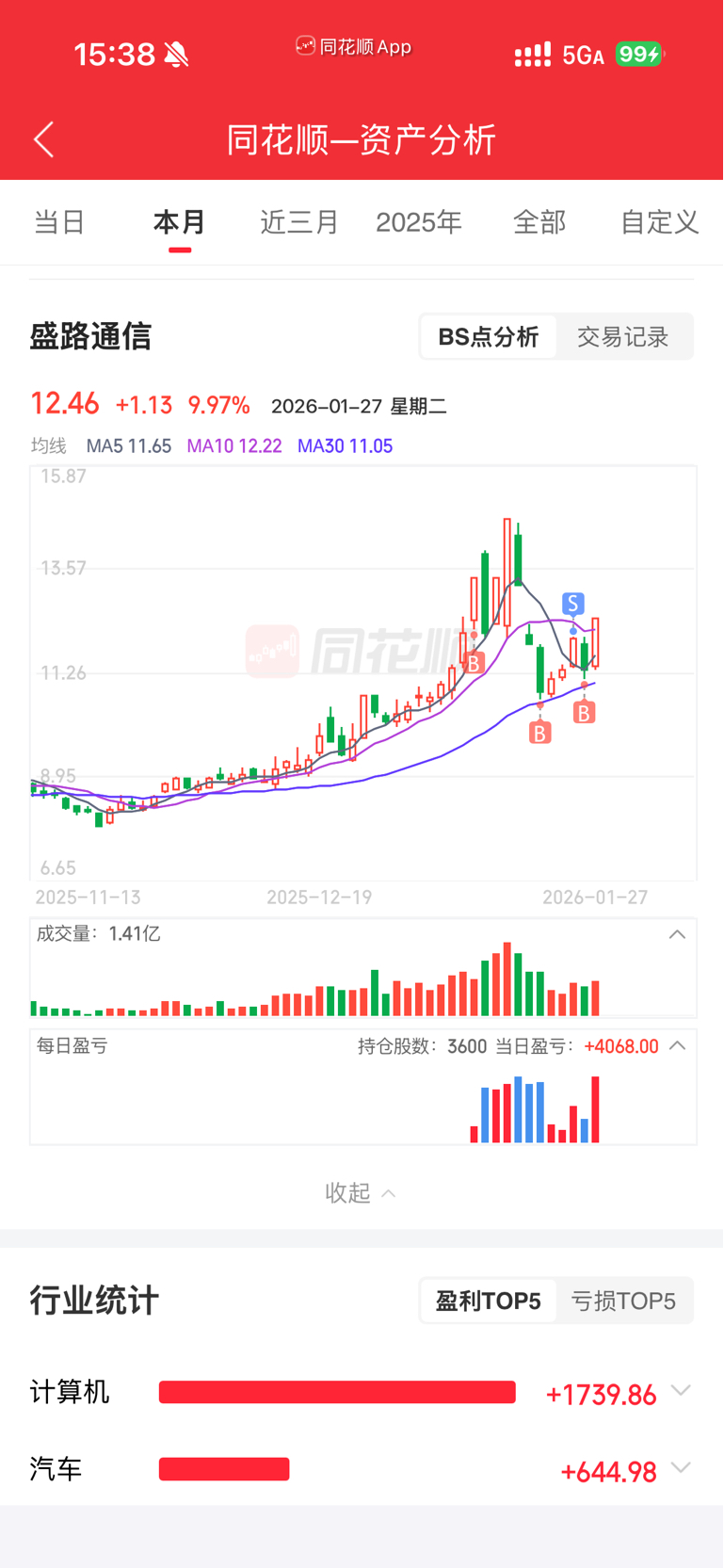
Task: Tap the +644.98 profit value
Action: pos(608,1472)
